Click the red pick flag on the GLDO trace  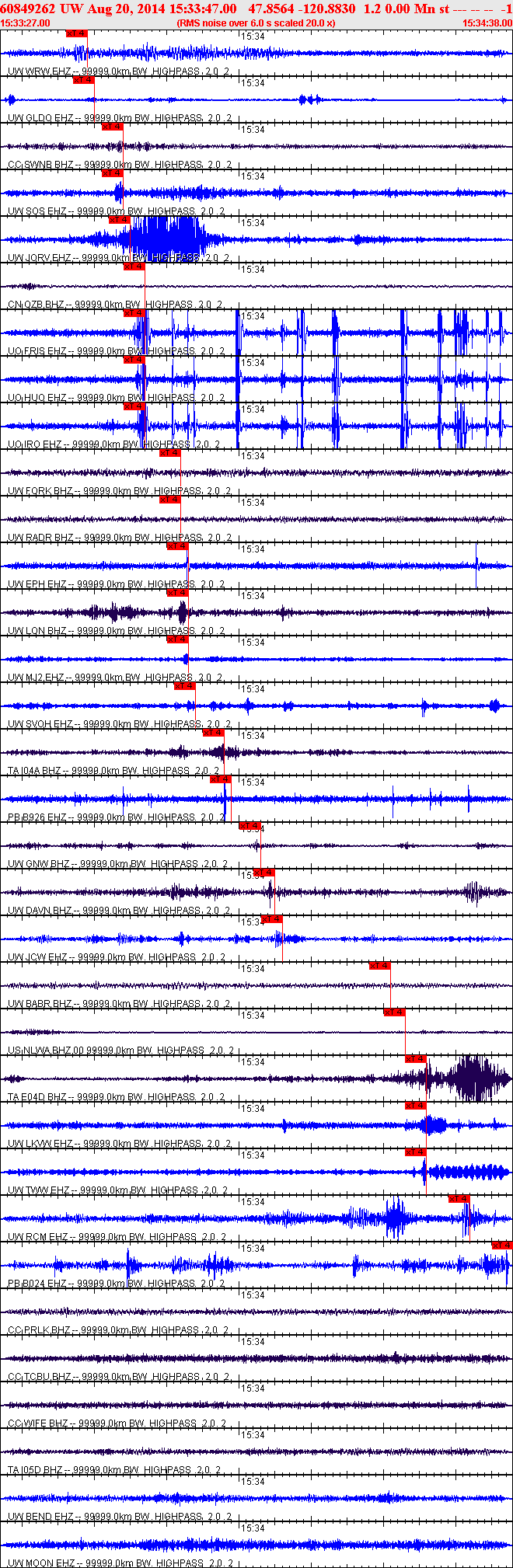coord(84,80)
